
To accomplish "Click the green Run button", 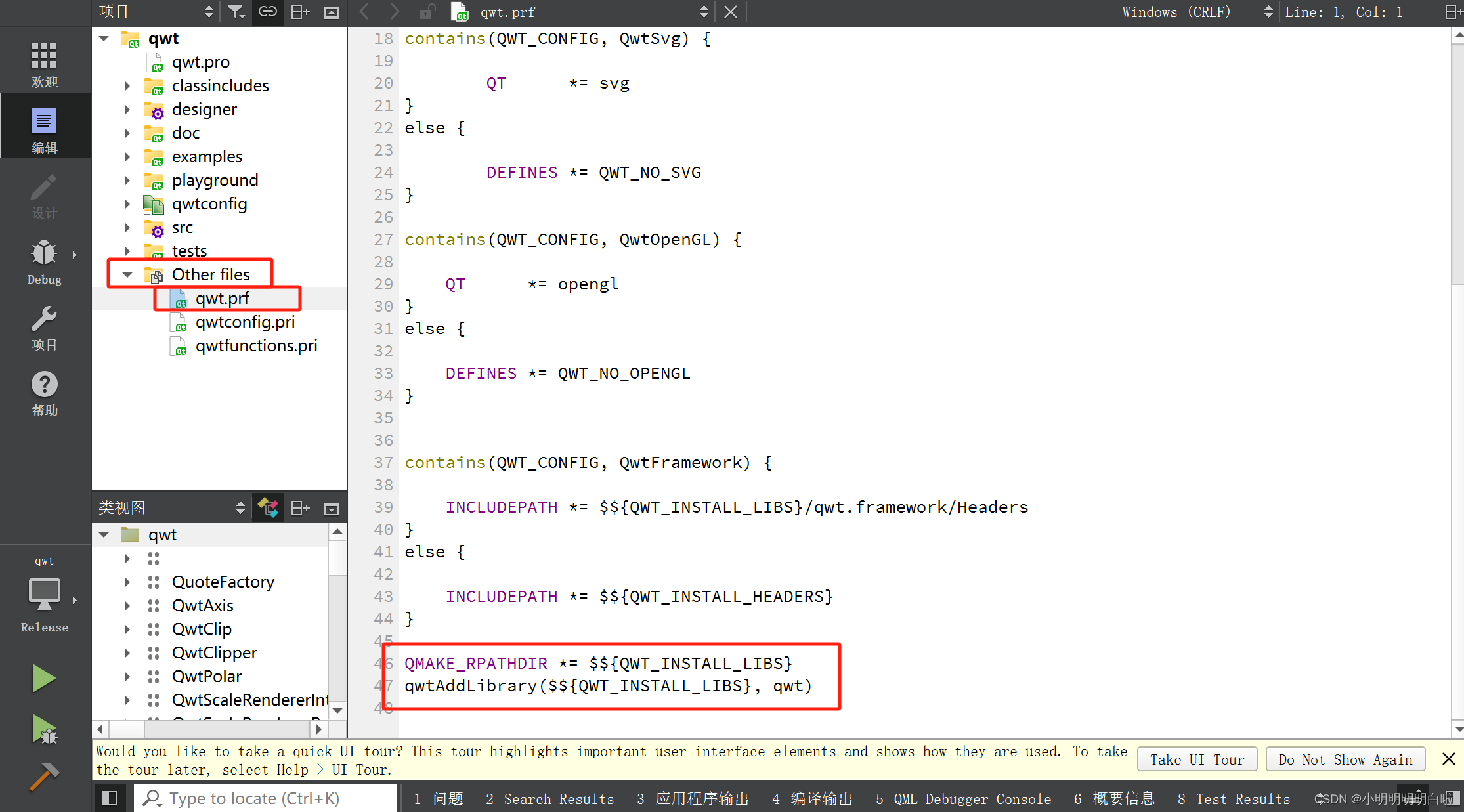I will (x=43, y=678).
